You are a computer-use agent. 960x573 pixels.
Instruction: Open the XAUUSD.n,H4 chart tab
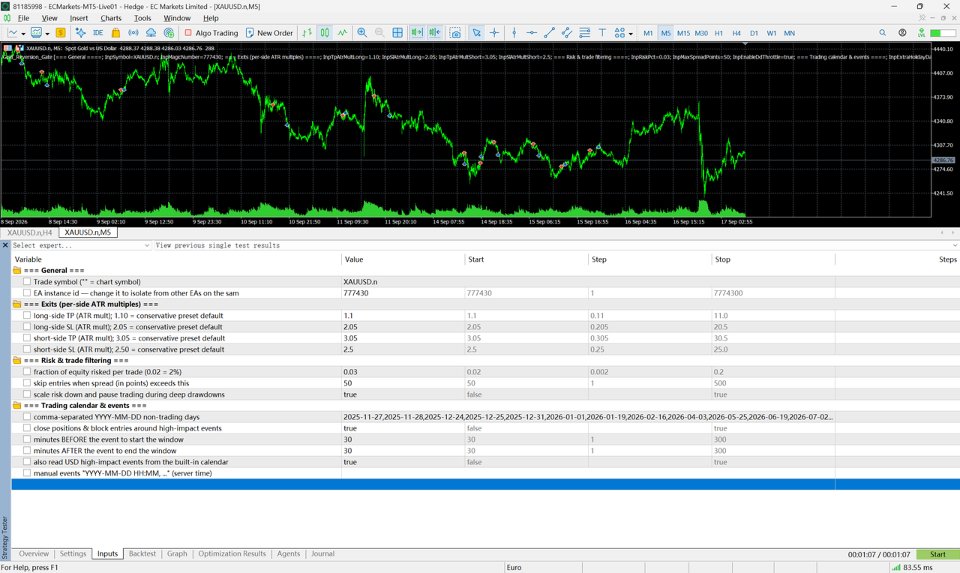tap(29, 233)
